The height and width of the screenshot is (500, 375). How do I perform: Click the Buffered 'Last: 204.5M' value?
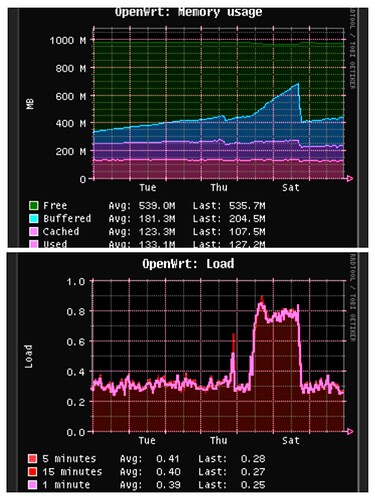click(229, 219)
